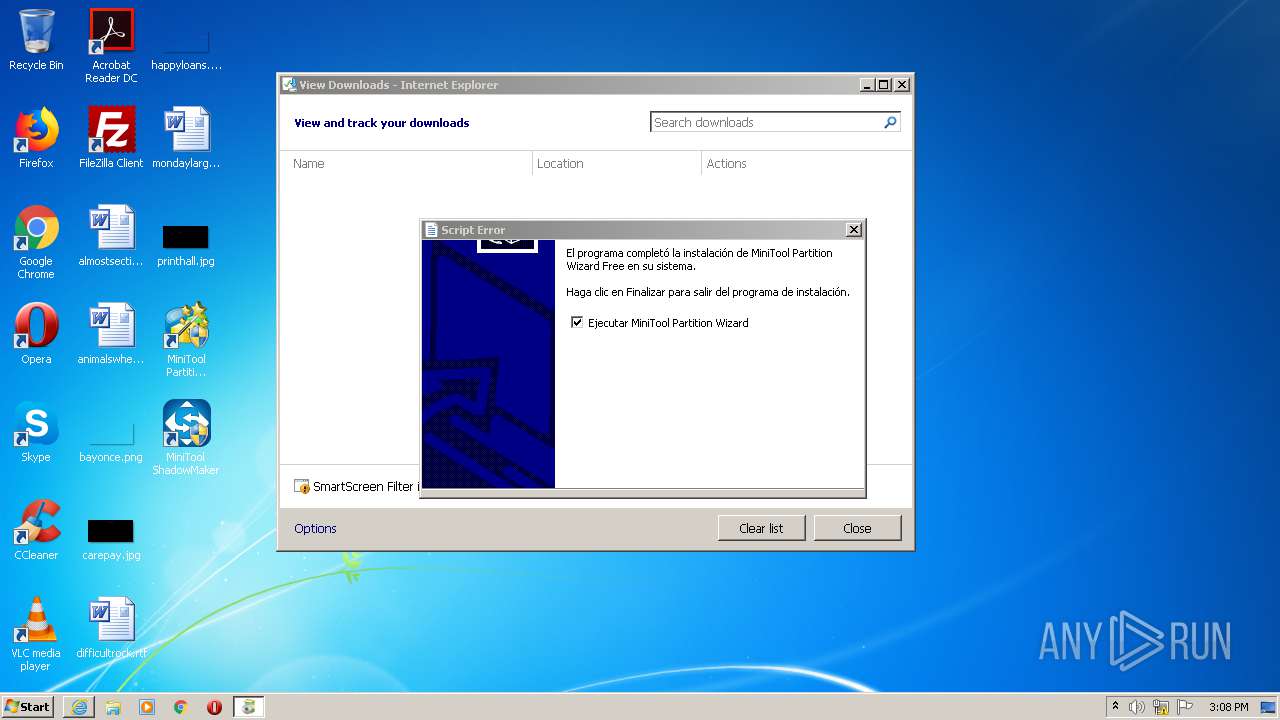Screen dimensions: 1280x720
Task: Minimize the View Downloads window
Action: (867, 85)
